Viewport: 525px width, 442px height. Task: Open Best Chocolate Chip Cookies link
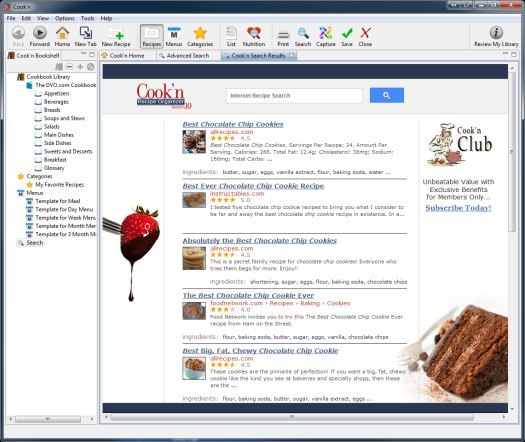coord(233,124)
